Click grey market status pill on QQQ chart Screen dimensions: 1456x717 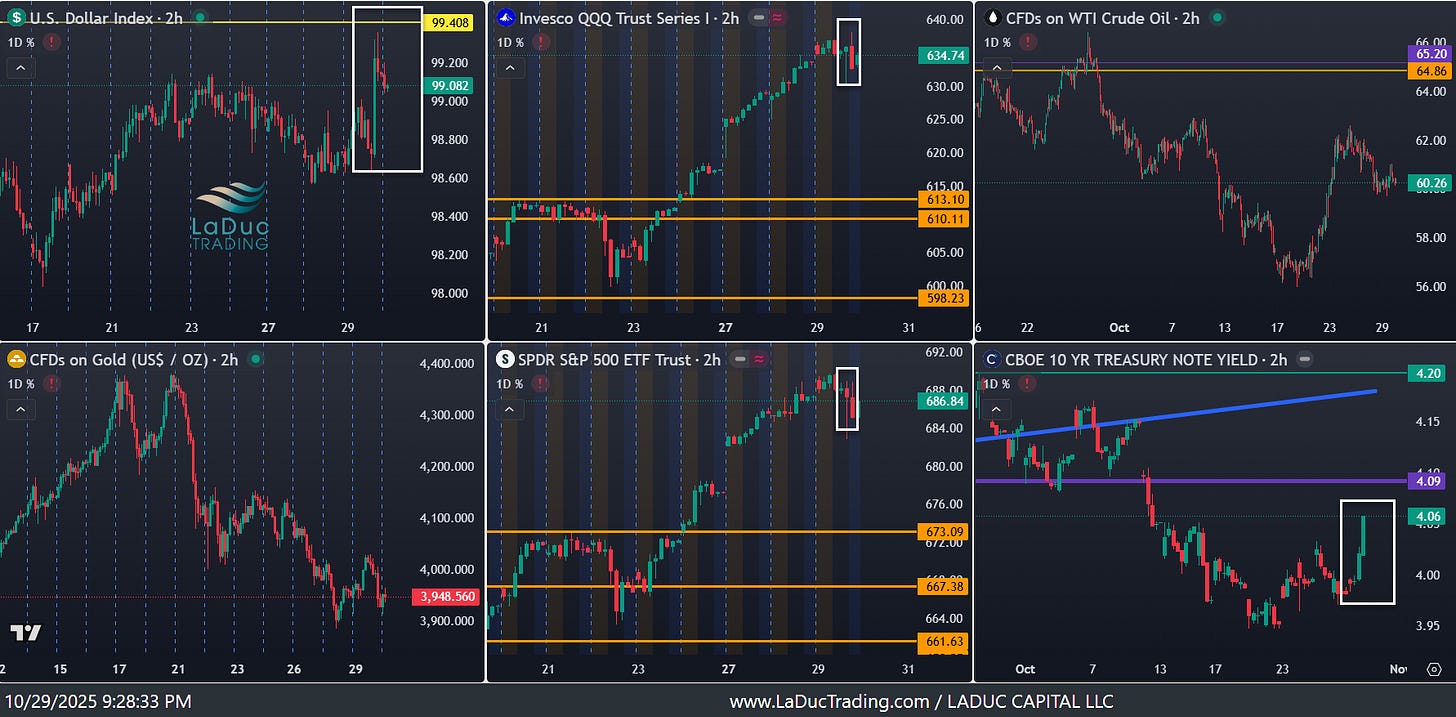coord(759,18)
